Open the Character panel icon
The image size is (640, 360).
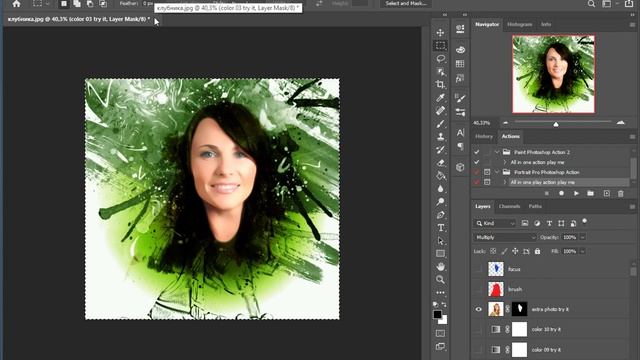(460, 133)
